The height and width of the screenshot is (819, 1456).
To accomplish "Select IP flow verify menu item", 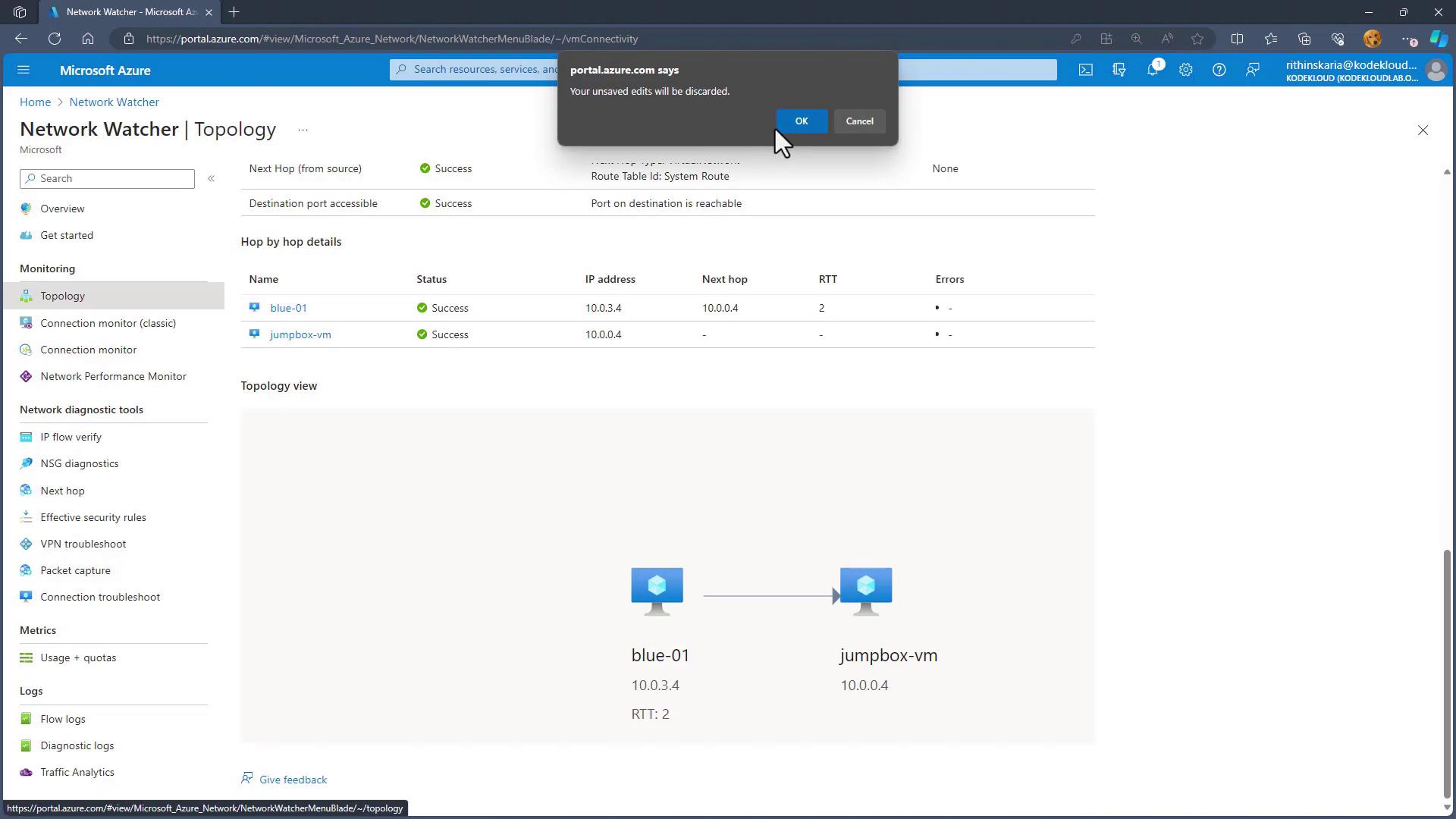I will pyautogui.click(x=71, y=437).
